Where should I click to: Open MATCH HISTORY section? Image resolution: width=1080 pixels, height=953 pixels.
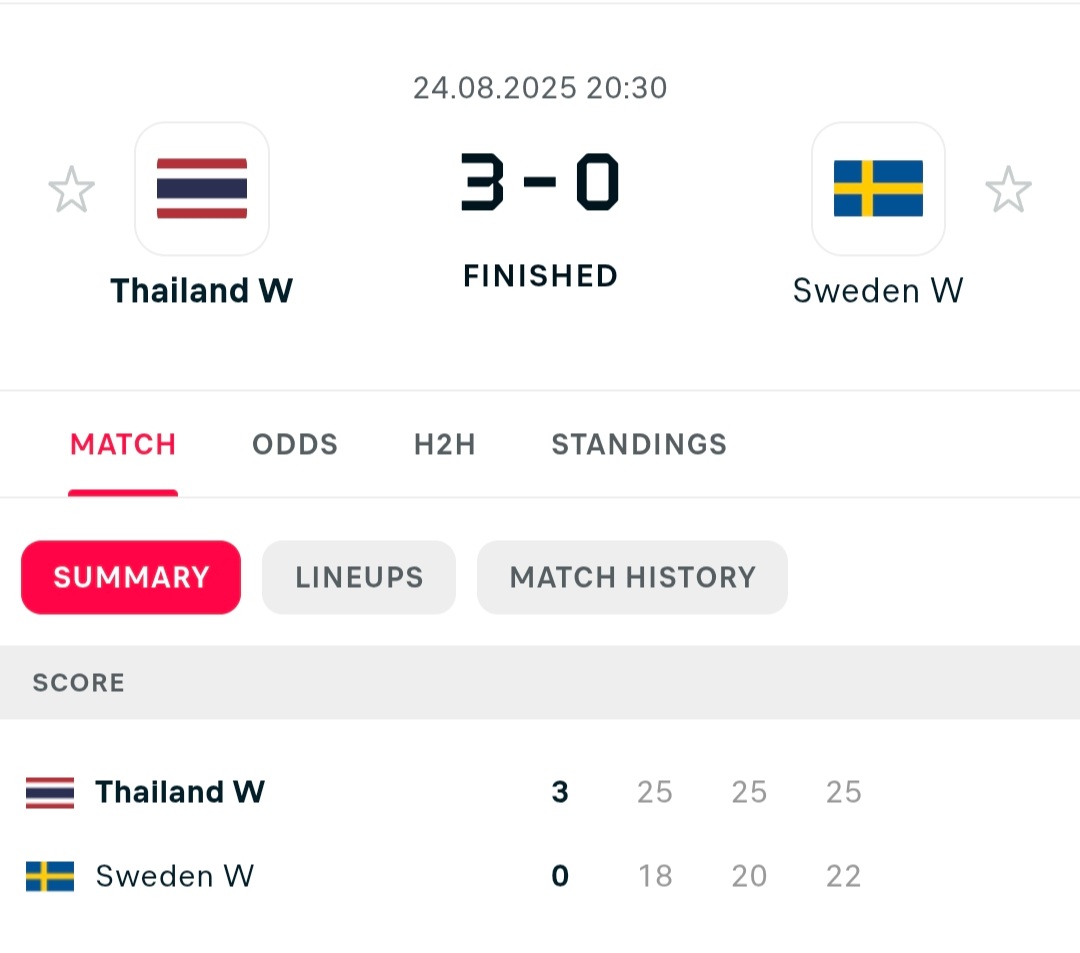click(x=632, y=577)
